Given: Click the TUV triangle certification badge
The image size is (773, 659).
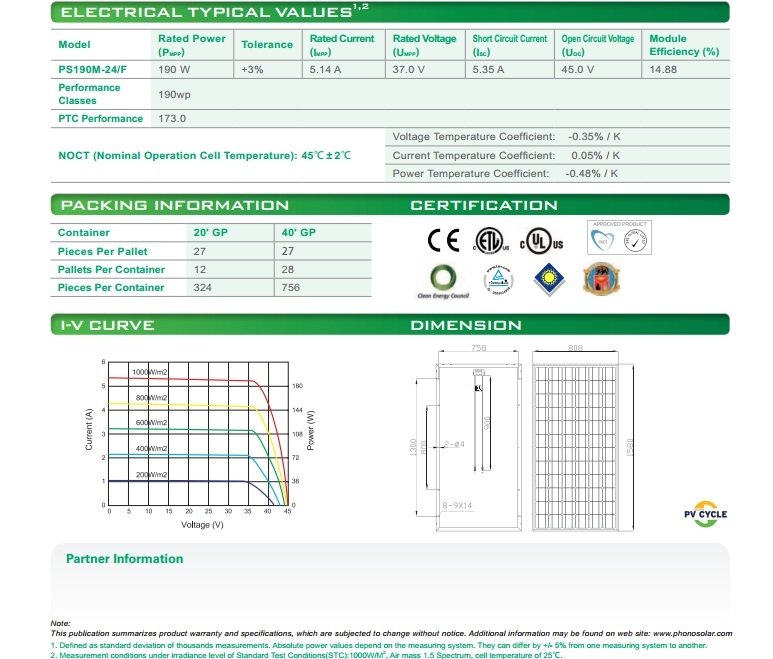Looking at the screenshot, I should point(497,278).
